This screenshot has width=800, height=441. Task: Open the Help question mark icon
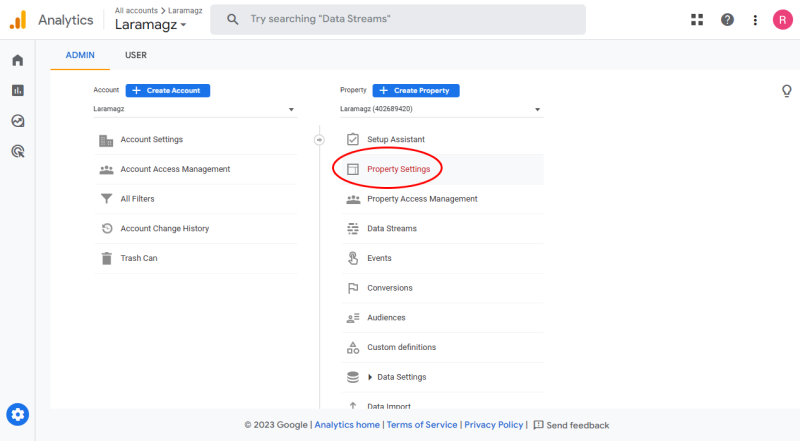tap(727, 19)
